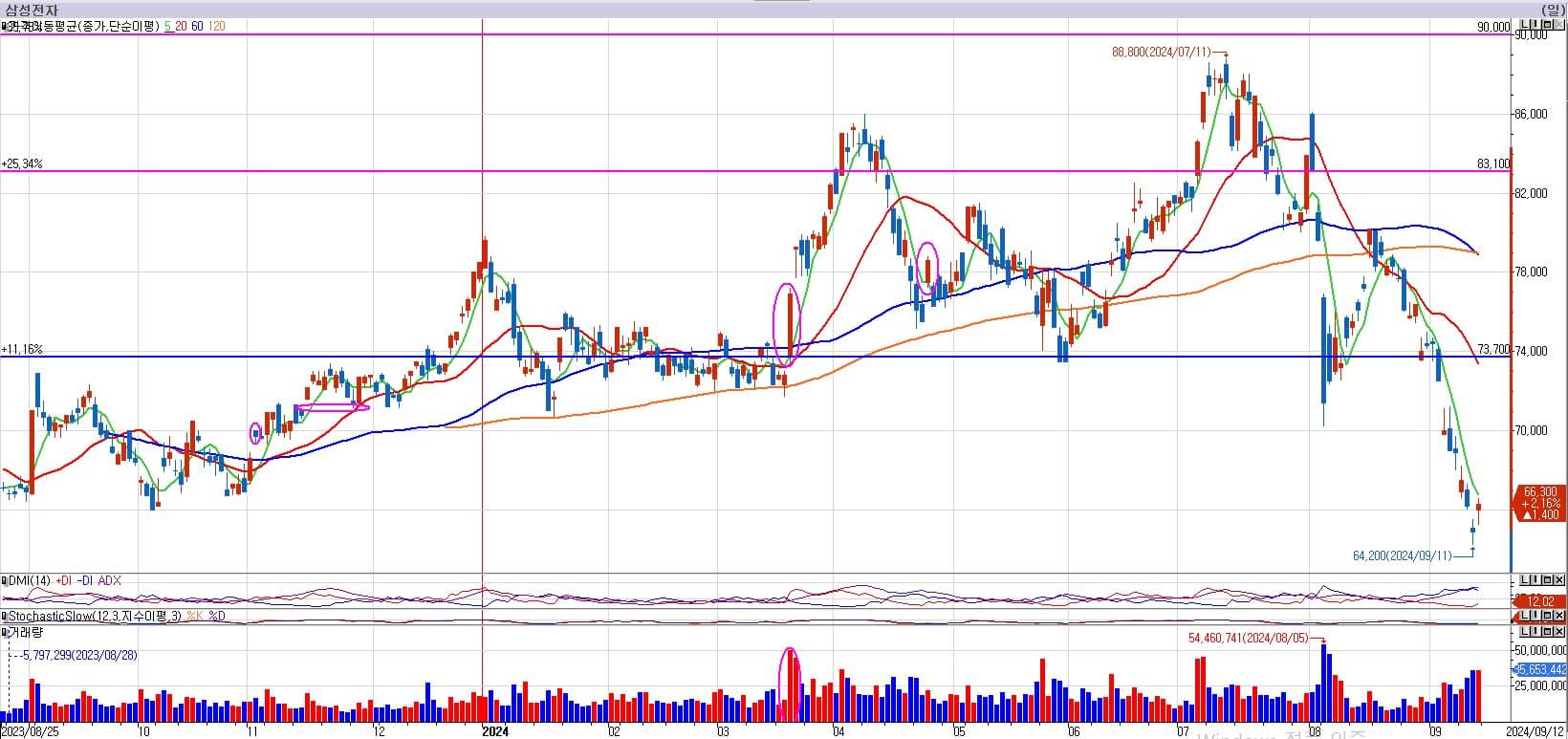The image size is (1568, 739).
Task: Click the 35,653,442 current volume tag
Action: coord(1540,669)
